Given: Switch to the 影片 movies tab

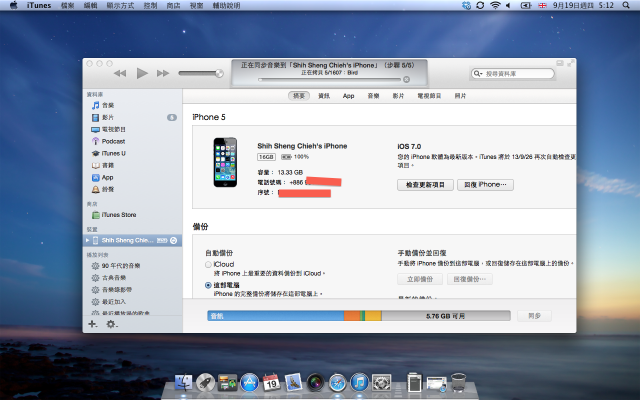Looking at the screenshot, I should (x=398, y=96).
